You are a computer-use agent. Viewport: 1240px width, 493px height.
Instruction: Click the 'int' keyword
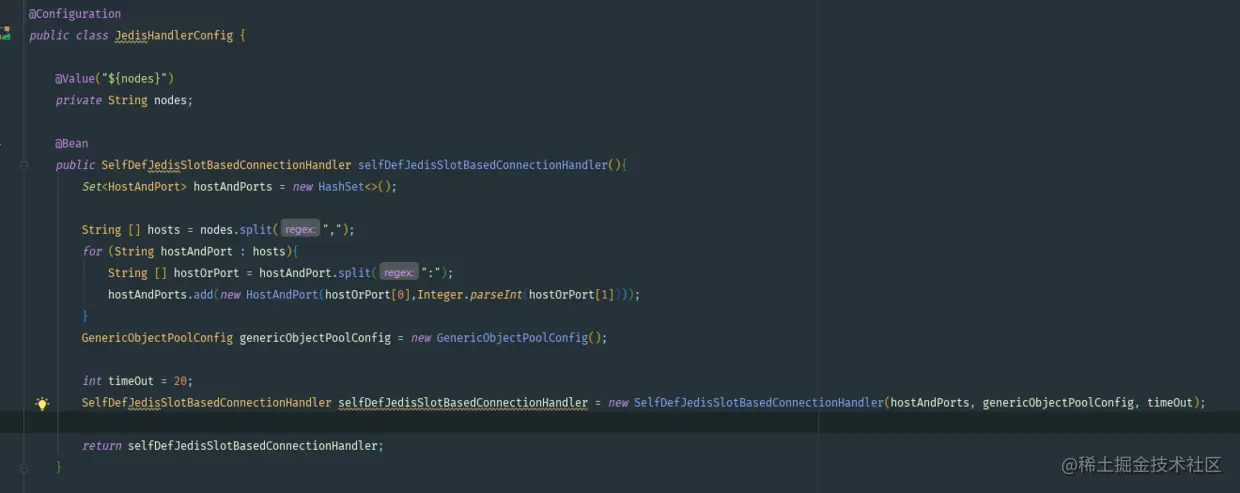pos(92,381)
